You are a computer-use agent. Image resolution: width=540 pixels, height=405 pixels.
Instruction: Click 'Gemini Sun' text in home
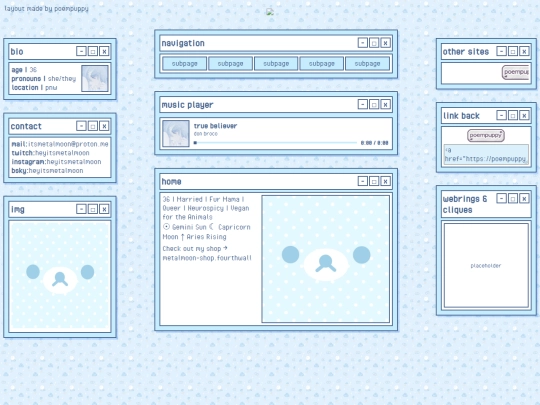(189, 227)
